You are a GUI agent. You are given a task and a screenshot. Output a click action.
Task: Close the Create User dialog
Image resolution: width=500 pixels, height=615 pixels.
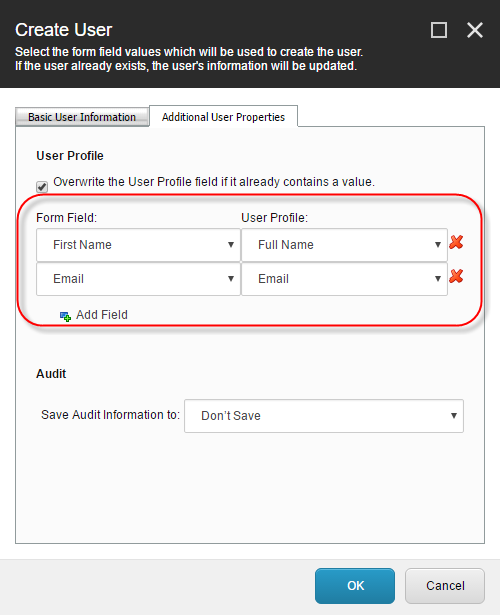[x=475, y=30]
